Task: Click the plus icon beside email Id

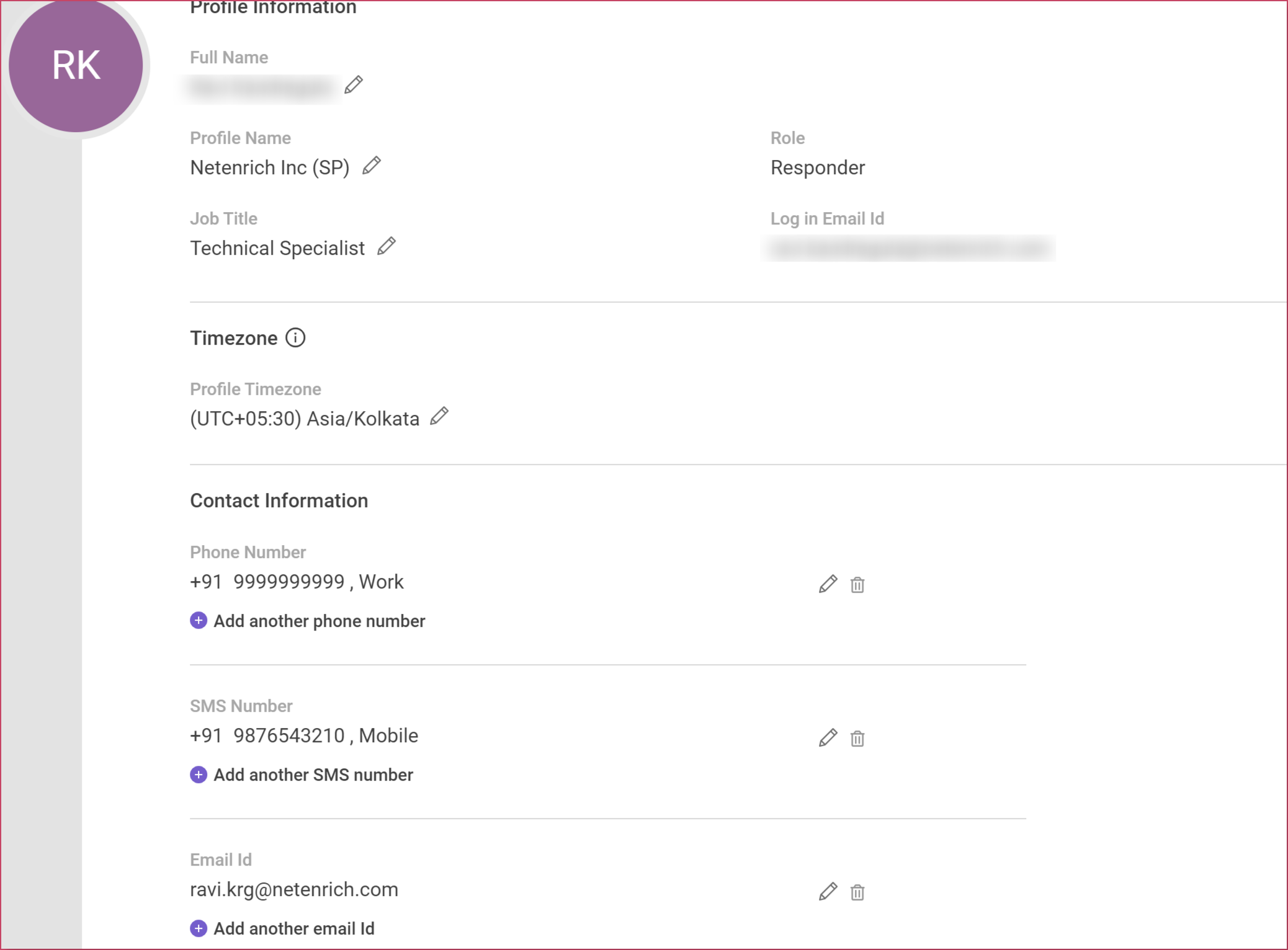Action: [199, 928]
